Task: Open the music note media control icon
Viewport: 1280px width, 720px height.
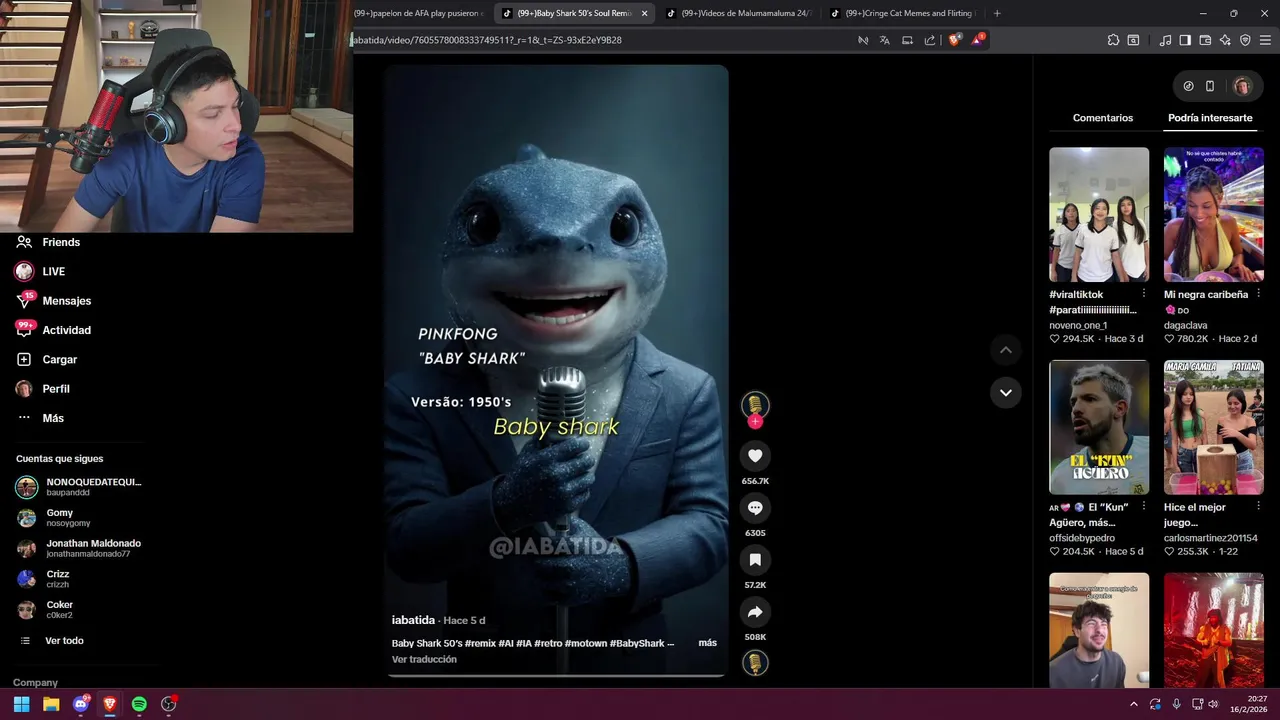Action: pos(1165,40)
